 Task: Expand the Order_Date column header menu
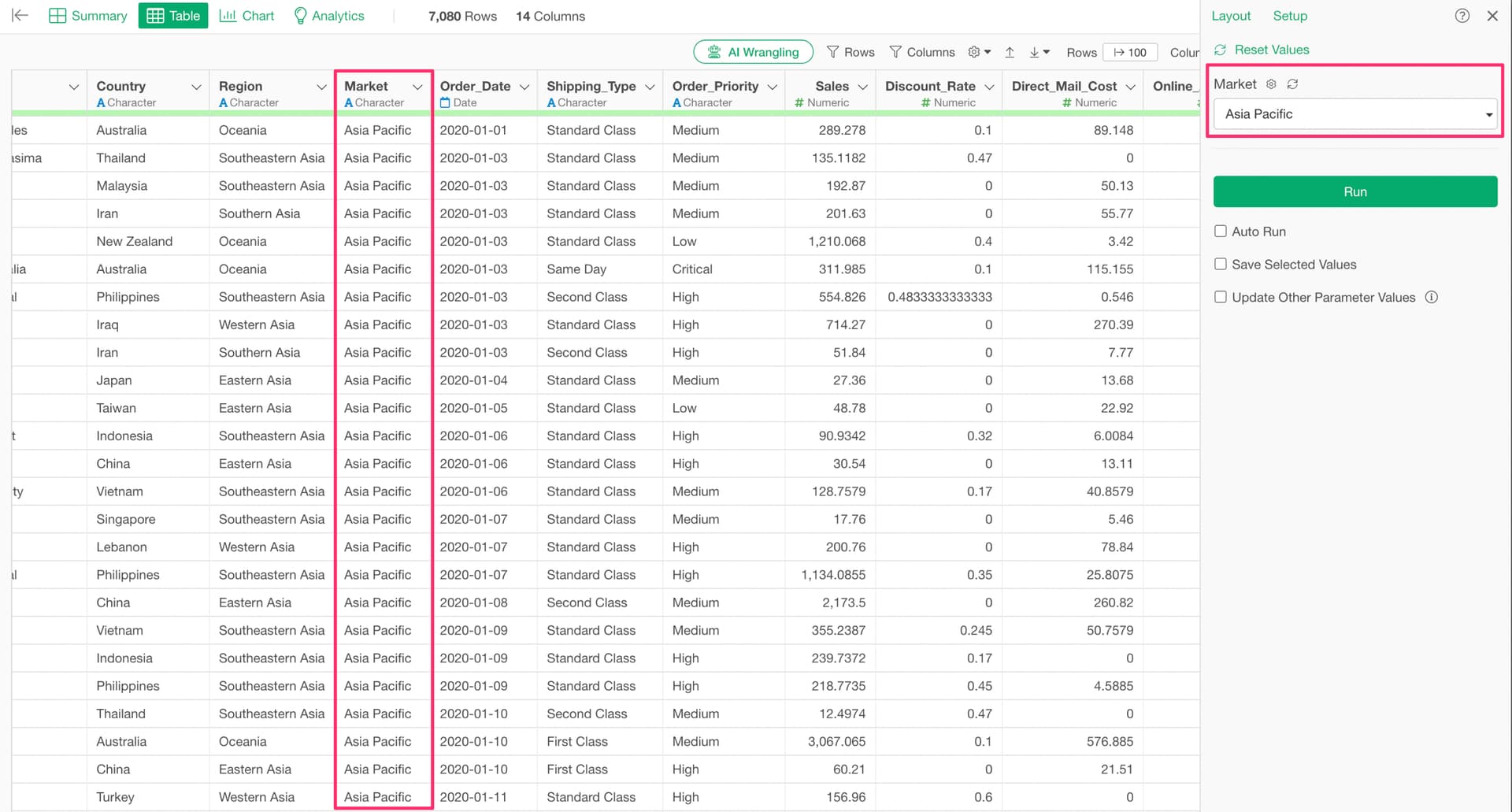tap(524, 87)
